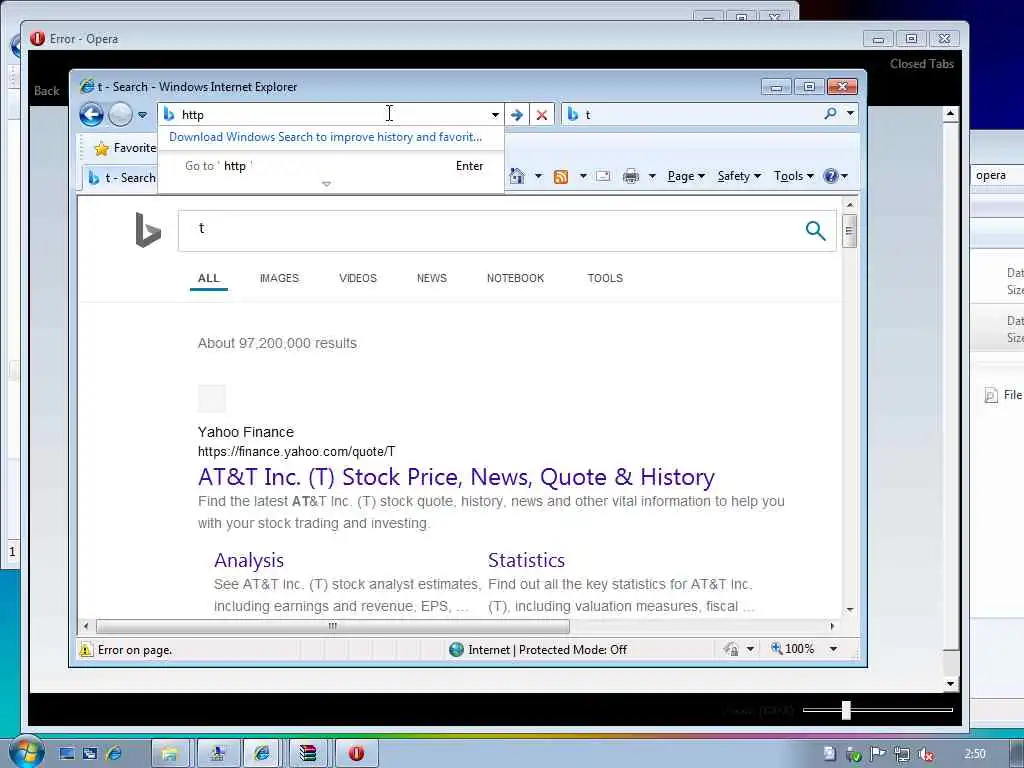Expand the address bar autocomplete dropdown arrow
Image resolution: width=1024 pixels, height=768 pixels.
(x=495, y=115)
